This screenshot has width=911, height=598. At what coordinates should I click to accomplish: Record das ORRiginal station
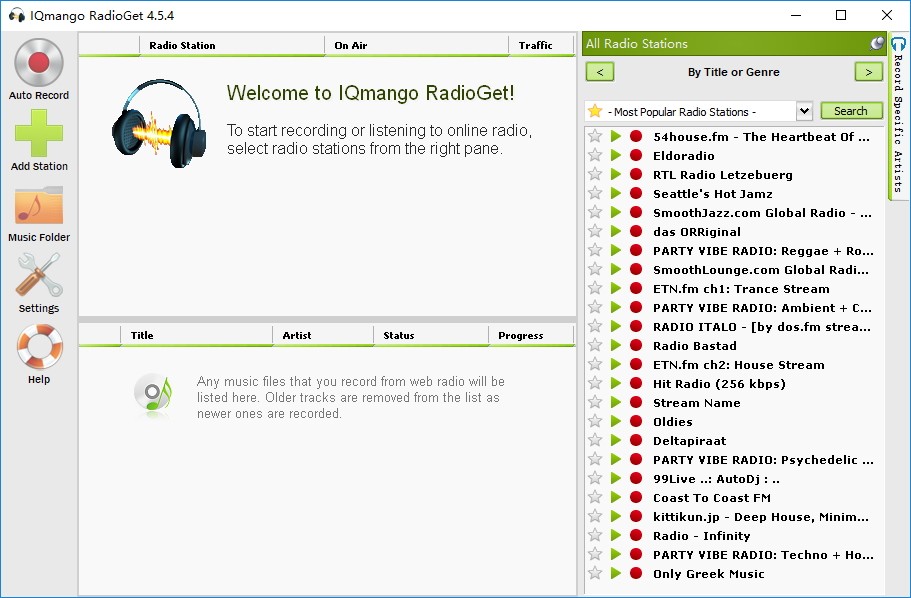point(636,232)
